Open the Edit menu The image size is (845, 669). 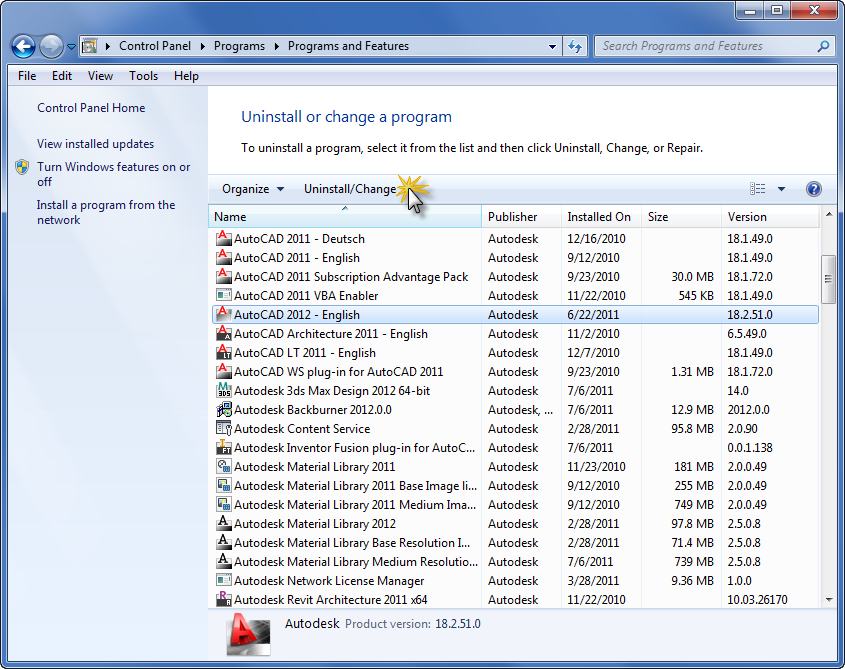pos(62,76)
